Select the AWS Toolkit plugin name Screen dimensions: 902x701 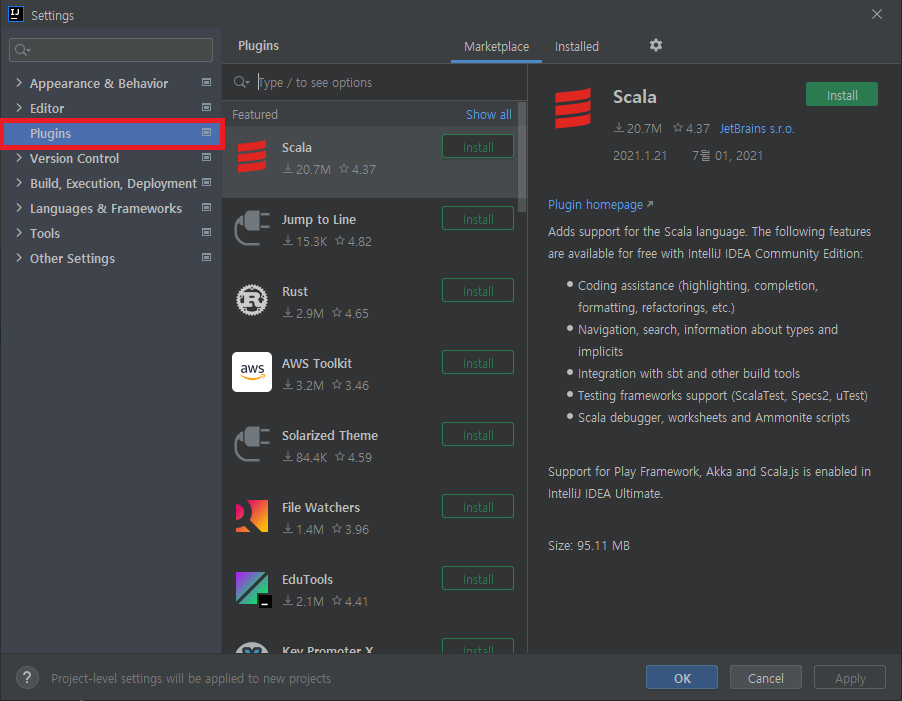coord(316,363)
